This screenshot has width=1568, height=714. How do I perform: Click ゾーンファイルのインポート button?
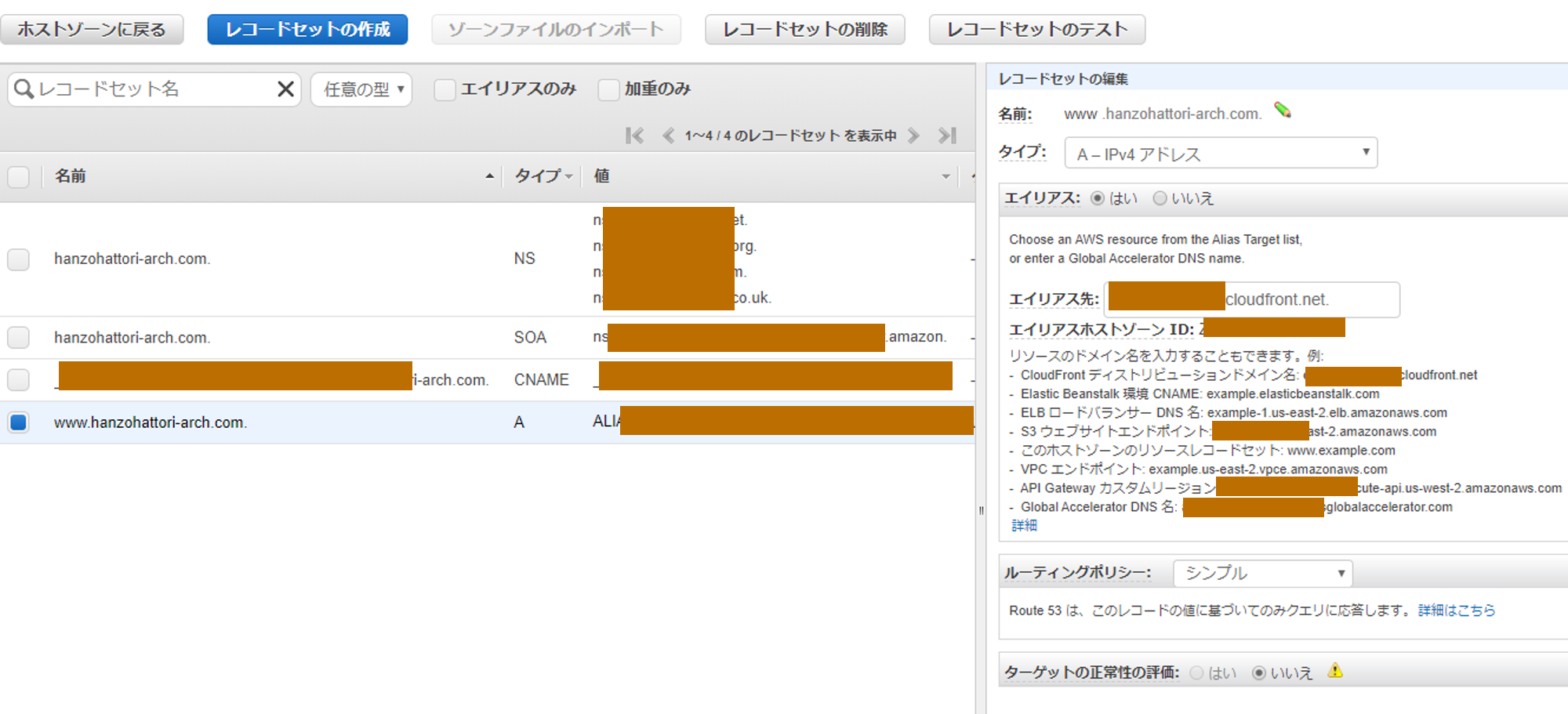click(556, 30)
